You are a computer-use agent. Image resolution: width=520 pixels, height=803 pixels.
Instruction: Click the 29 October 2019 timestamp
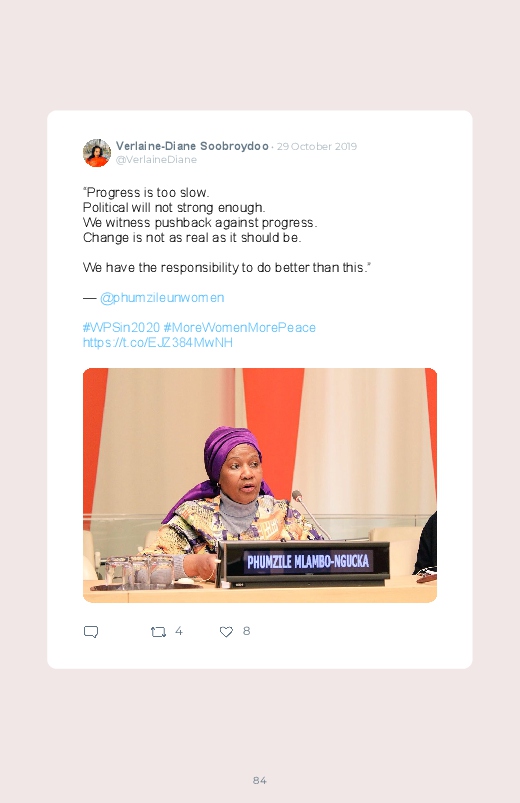click(x=317, y=146)
